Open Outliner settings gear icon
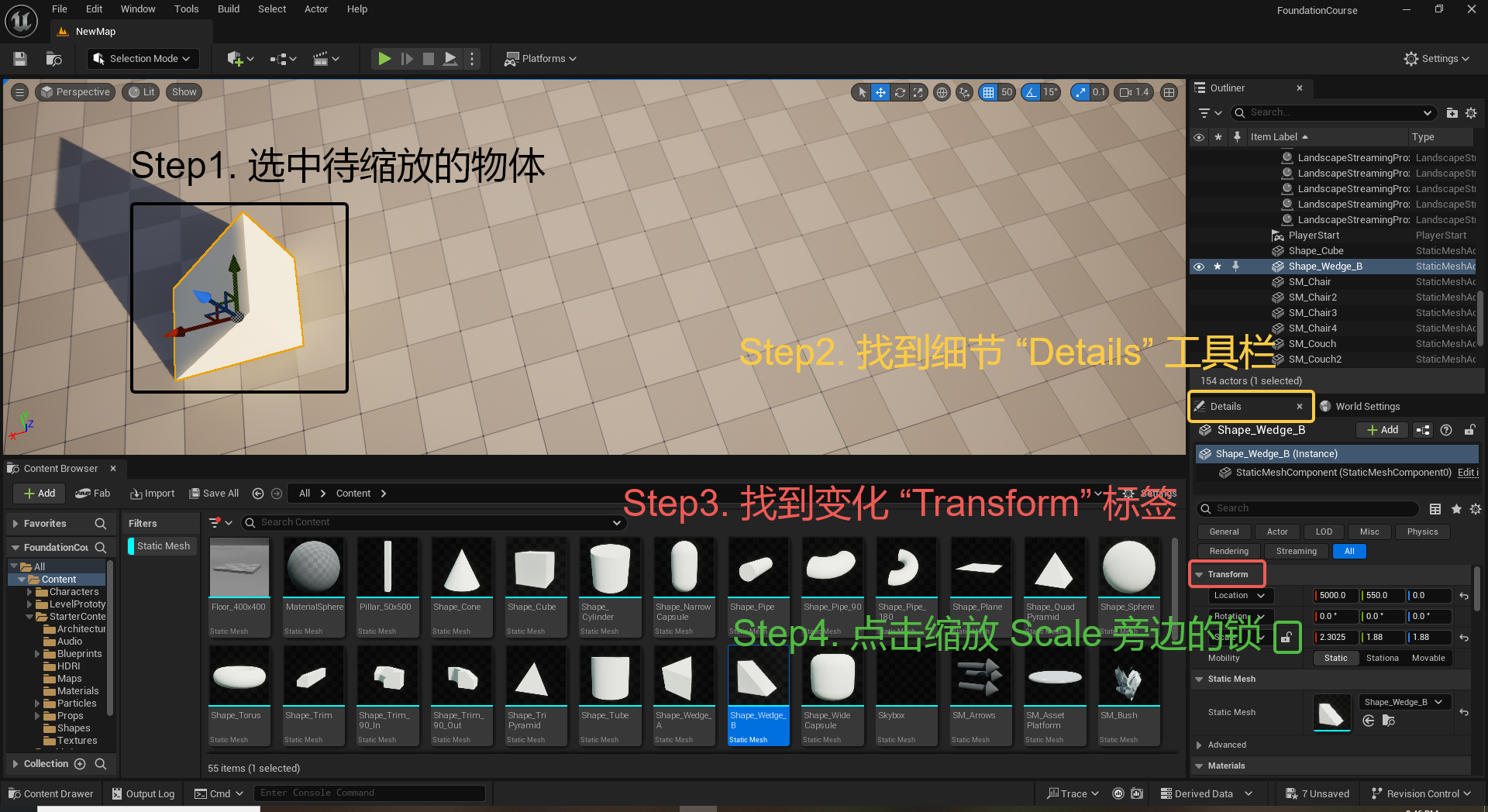 [x=1471, y=113]
